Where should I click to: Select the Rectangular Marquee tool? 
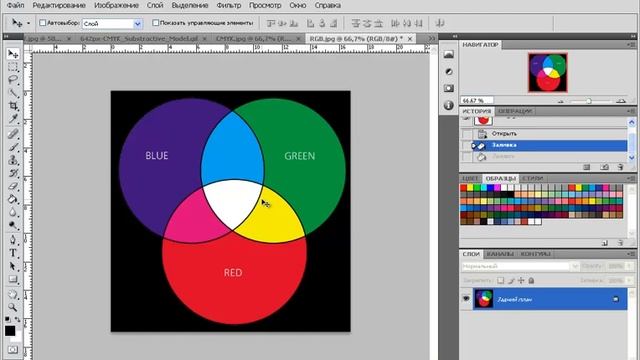point(13,67)
